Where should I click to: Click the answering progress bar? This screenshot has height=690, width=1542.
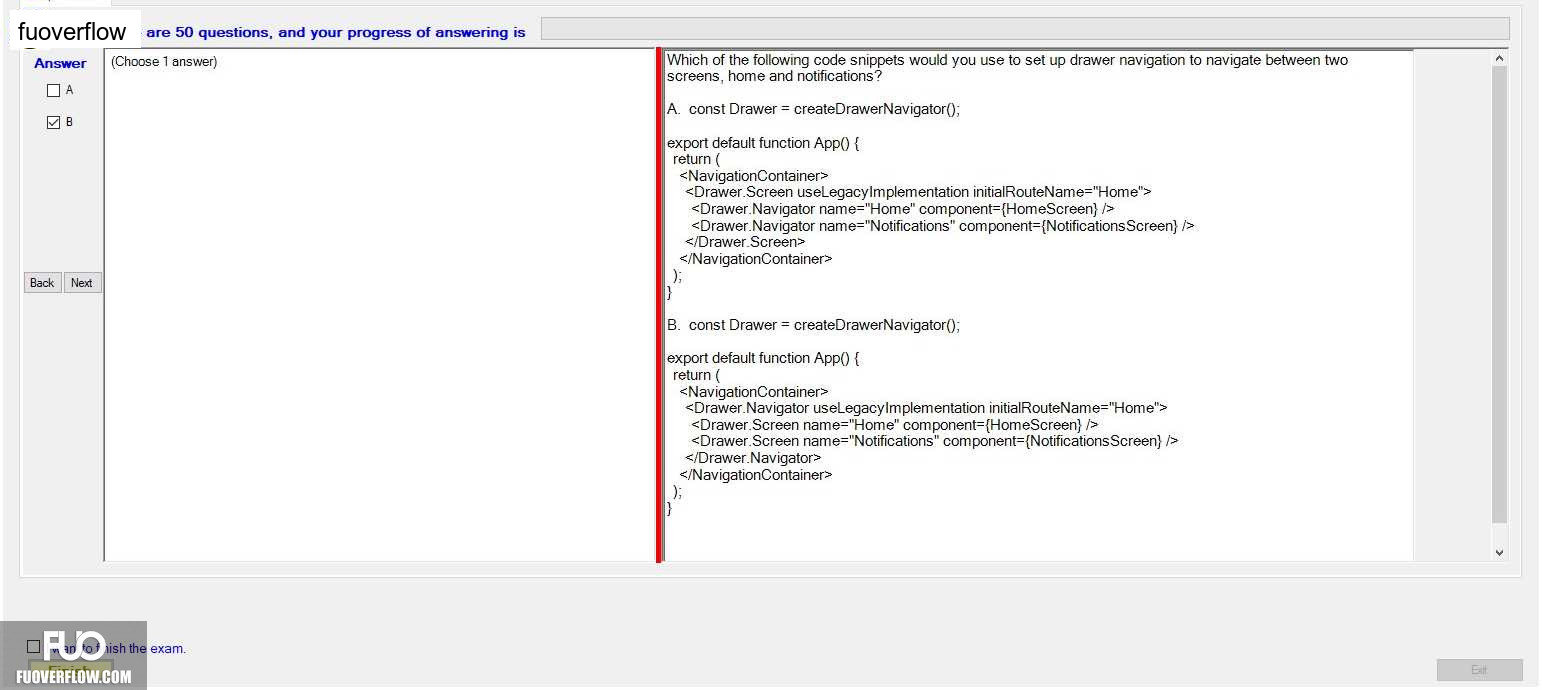tap(1025, 29)
